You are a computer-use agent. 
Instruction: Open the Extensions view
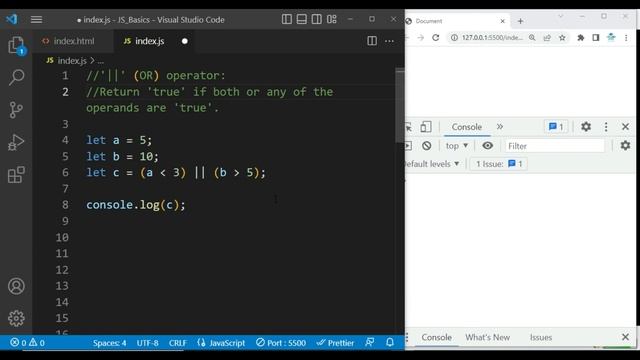pyautogui.click(x=16, y=175)
